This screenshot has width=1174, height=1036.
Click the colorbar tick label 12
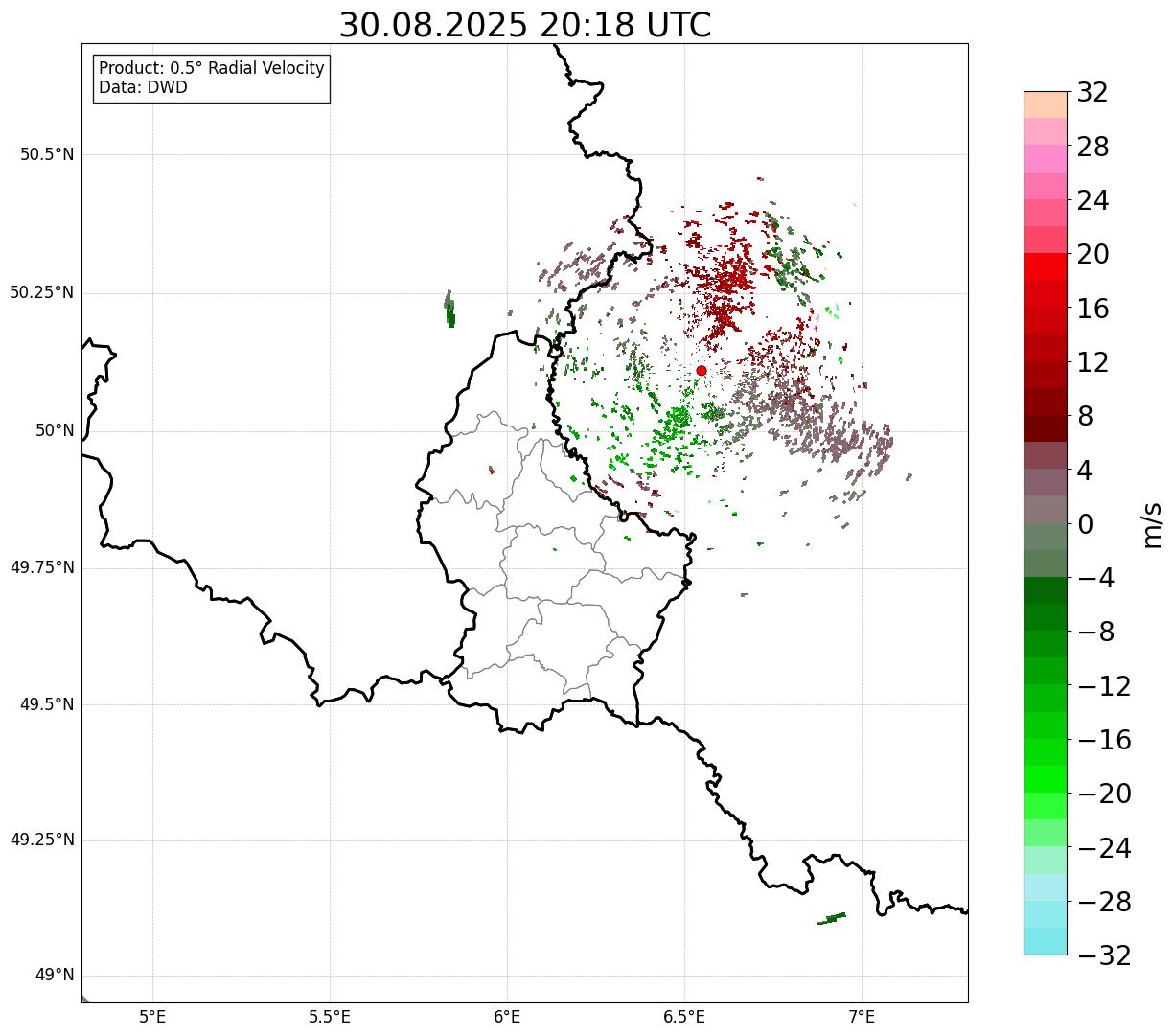coord(1093,362)
